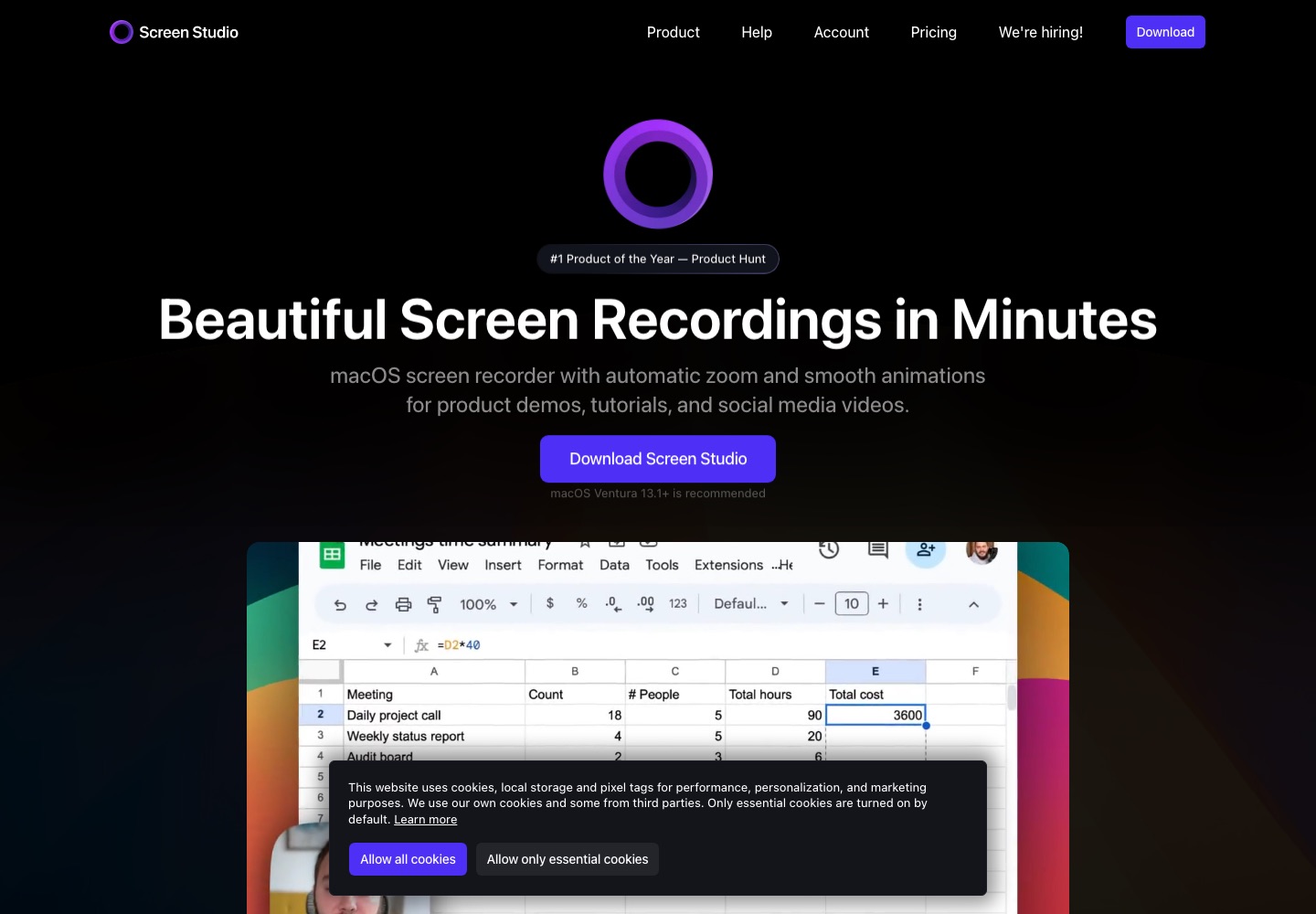Screen dimensions: 1316x914
Task: Open the Default font dropdown
Action: click(751, 603)
